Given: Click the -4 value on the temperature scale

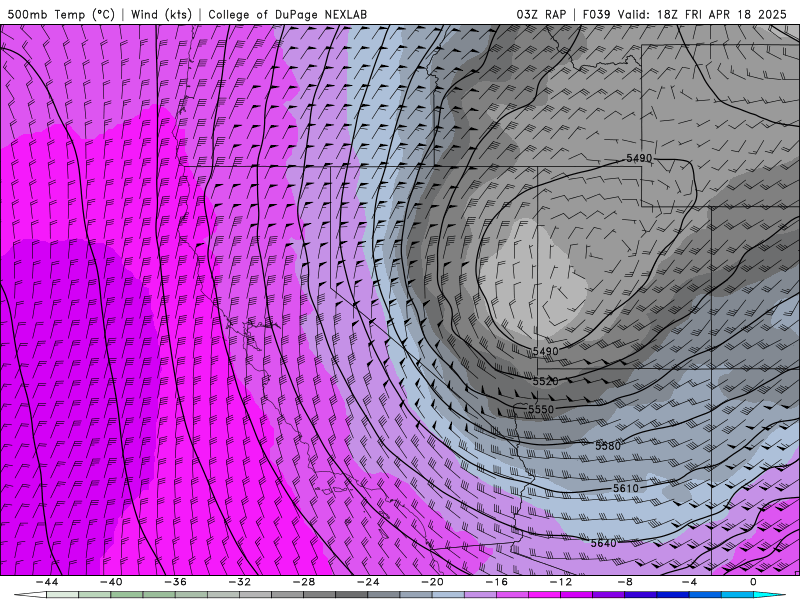Looking at the screenshot, I should point(689,582).
